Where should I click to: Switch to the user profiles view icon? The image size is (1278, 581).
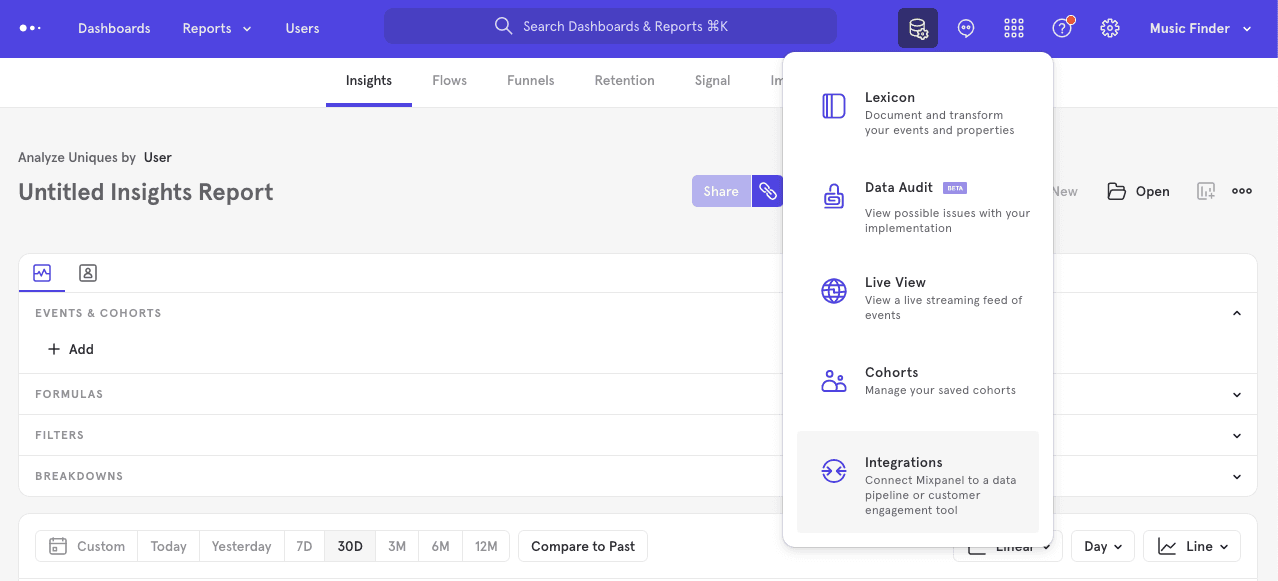[x=88, y=273]
